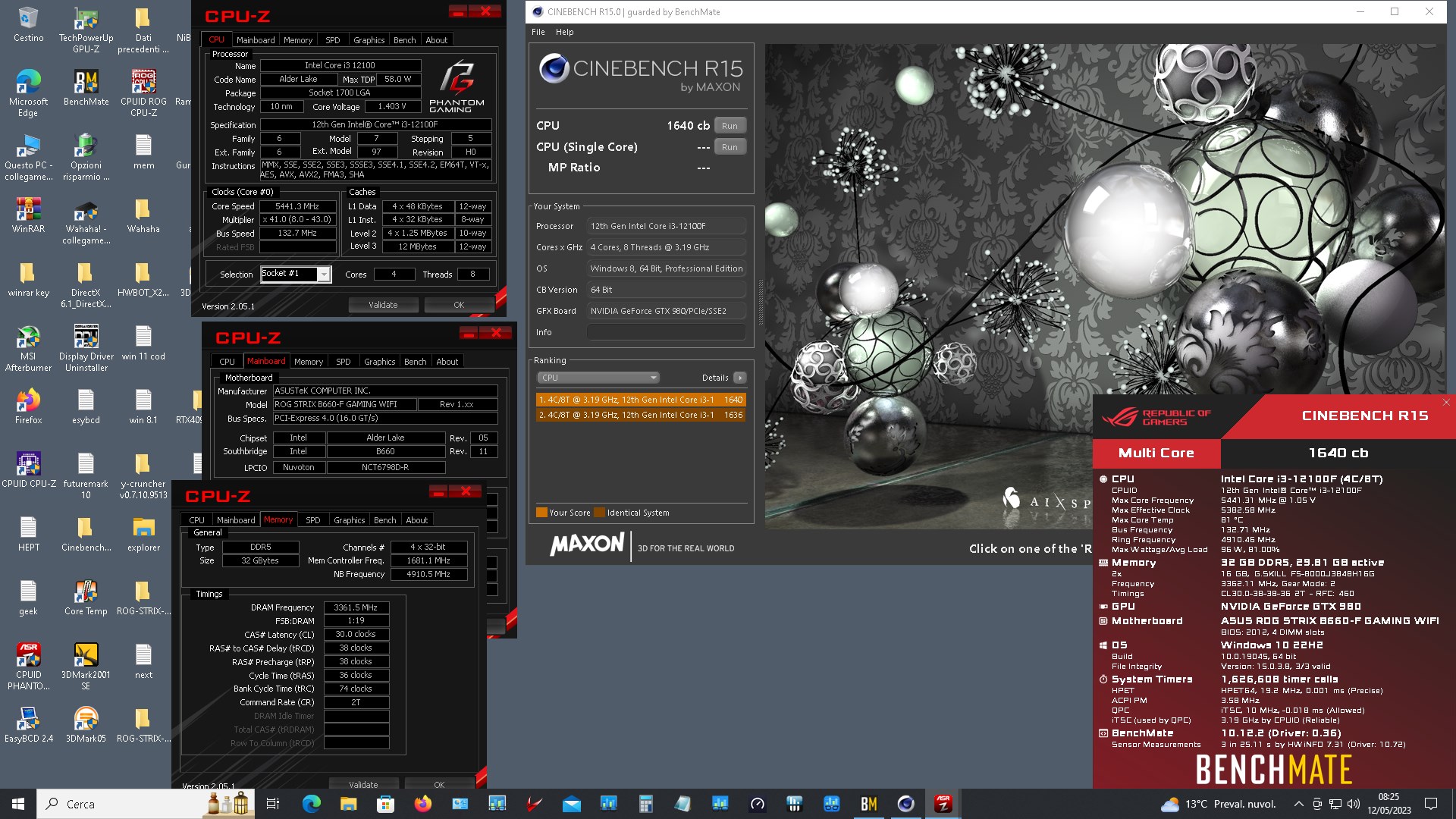Click the Cinebench taskbar icon
This screenshot has width=1456, height=819.
coord(905,804)
